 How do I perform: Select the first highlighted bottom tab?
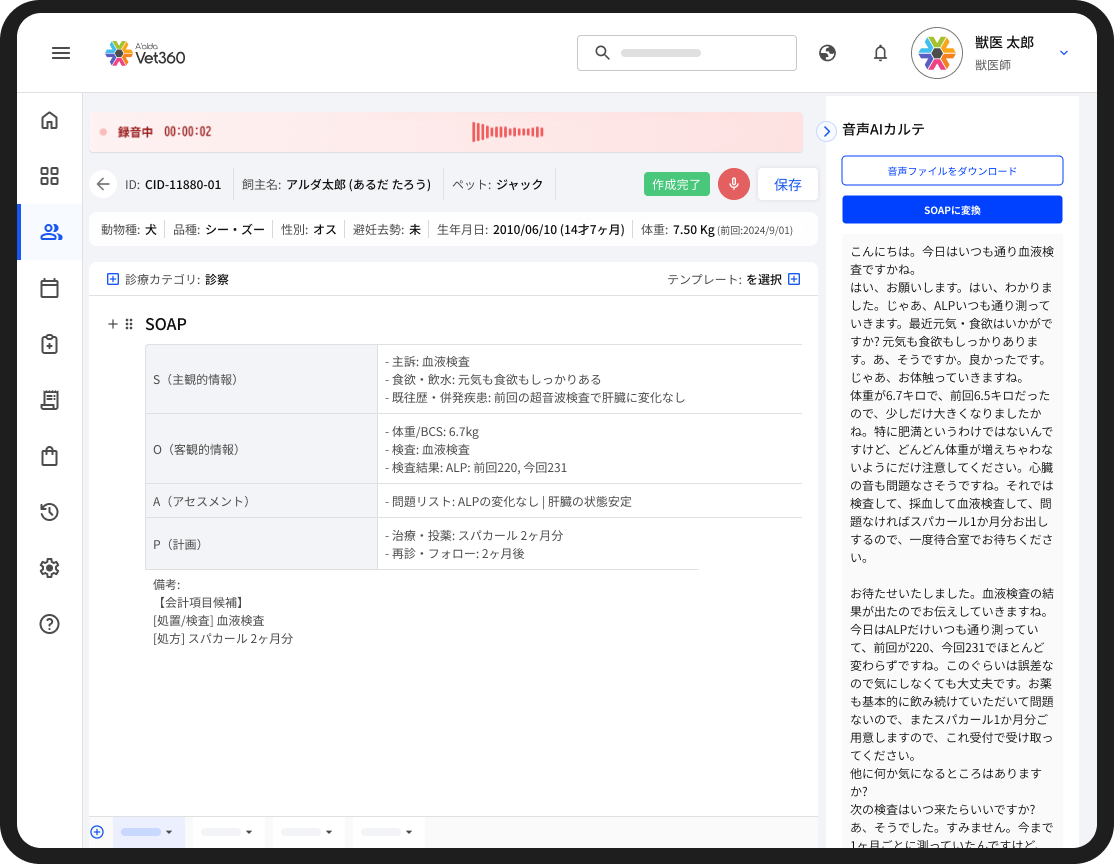(148, 831)
